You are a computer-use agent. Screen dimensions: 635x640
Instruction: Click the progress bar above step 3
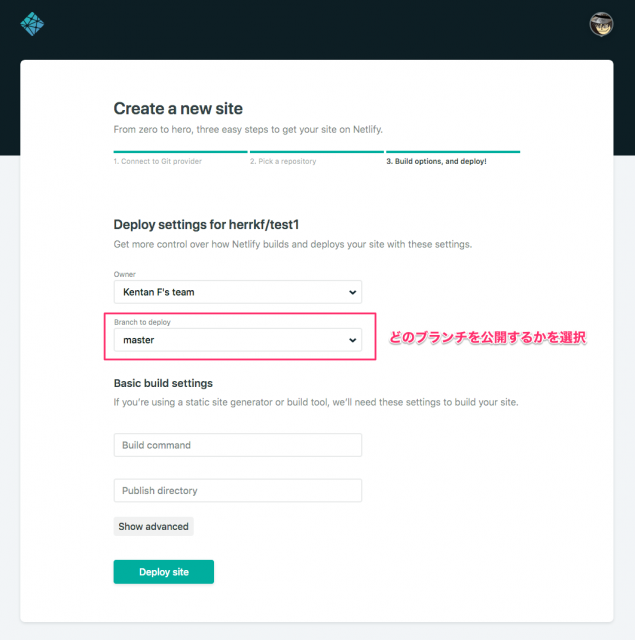pyautogui.click(x=453, y=152)
